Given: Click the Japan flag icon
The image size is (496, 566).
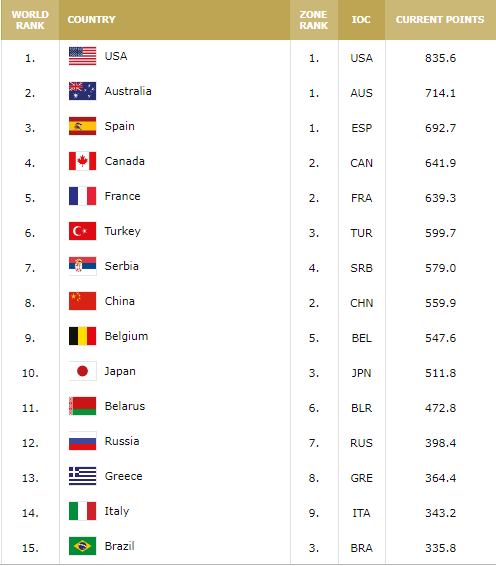Looking at the screenshot, I should pyautogui.click(x=82, y=371).
